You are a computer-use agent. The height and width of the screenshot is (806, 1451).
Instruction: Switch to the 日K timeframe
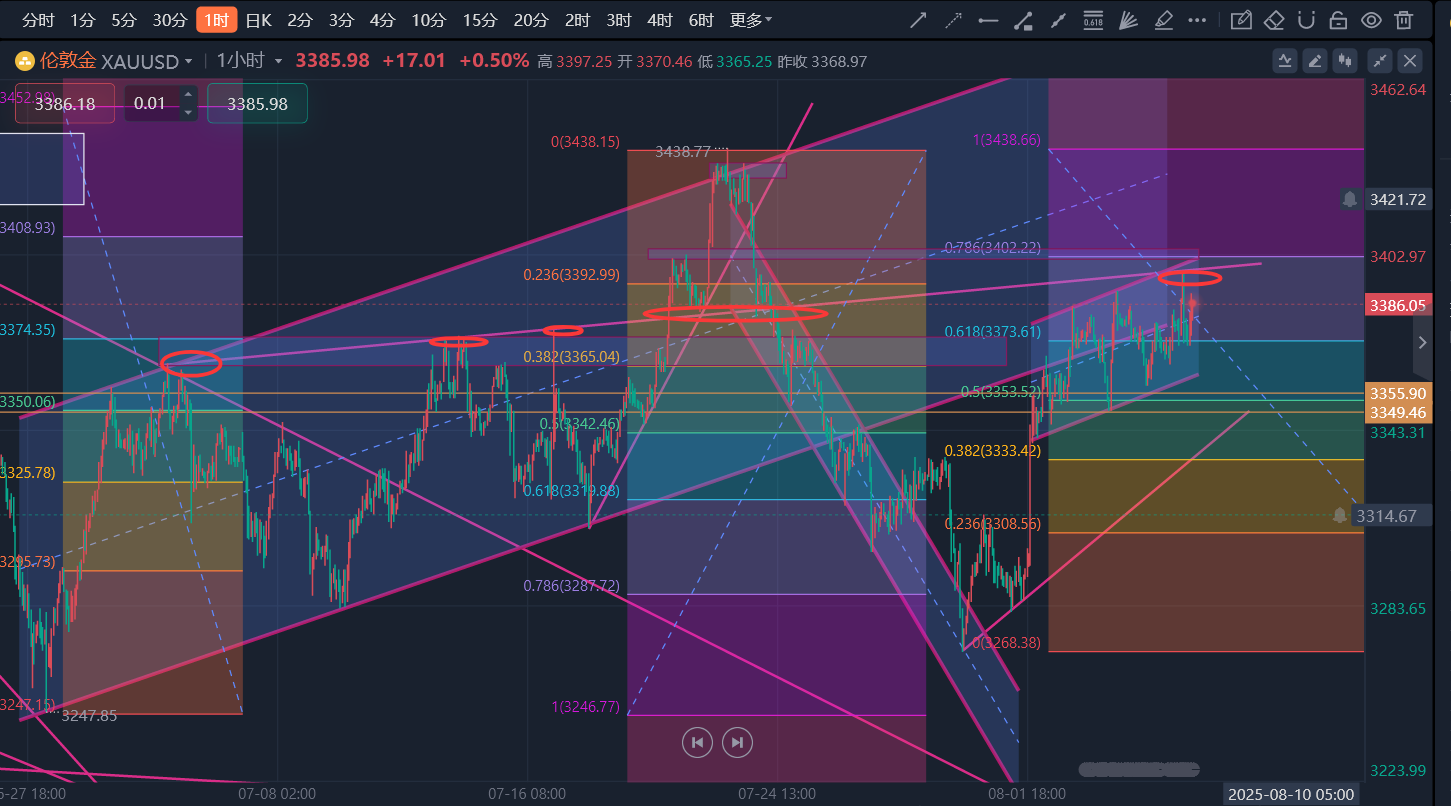(x=259, y=20)
